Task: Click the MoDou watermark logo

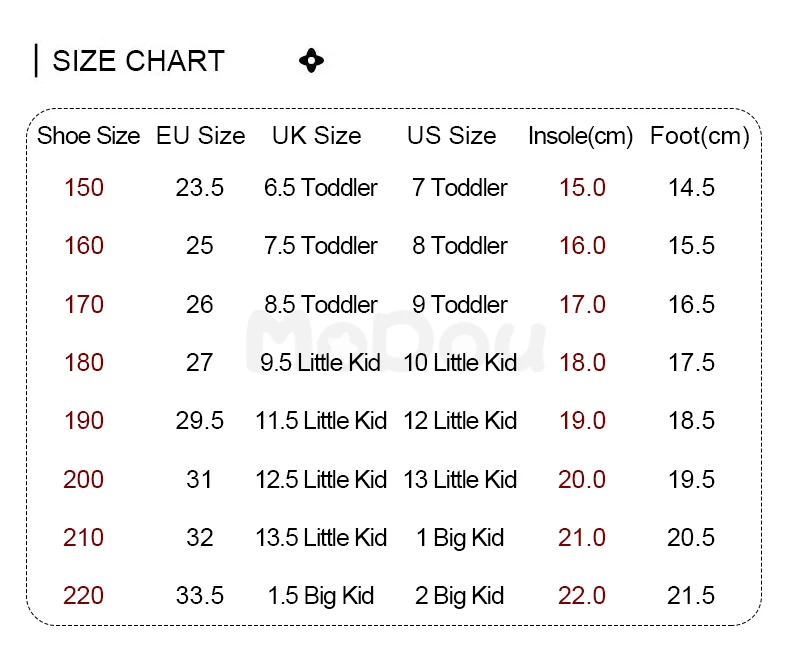Action: coord(395,340)
